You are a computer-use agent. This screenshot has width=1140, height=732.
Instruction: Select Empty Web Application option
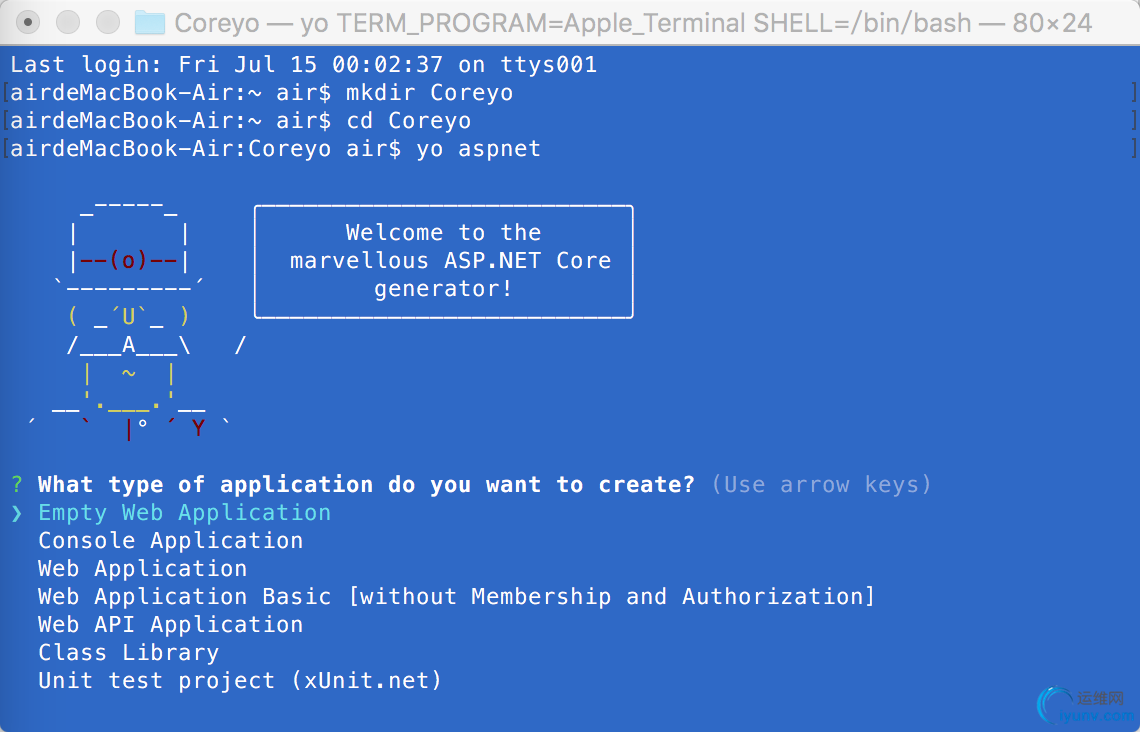[x=184, y=513]
